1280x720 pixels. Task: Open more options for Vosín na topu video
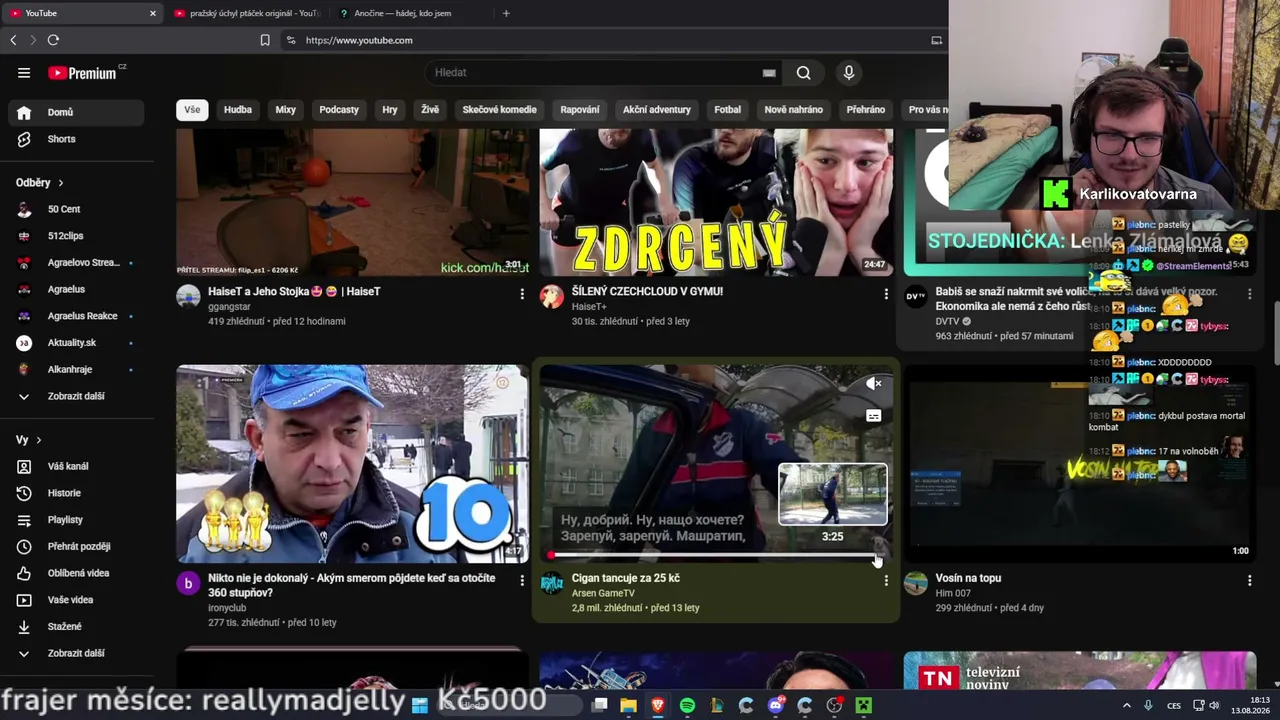pos(1249,581)
